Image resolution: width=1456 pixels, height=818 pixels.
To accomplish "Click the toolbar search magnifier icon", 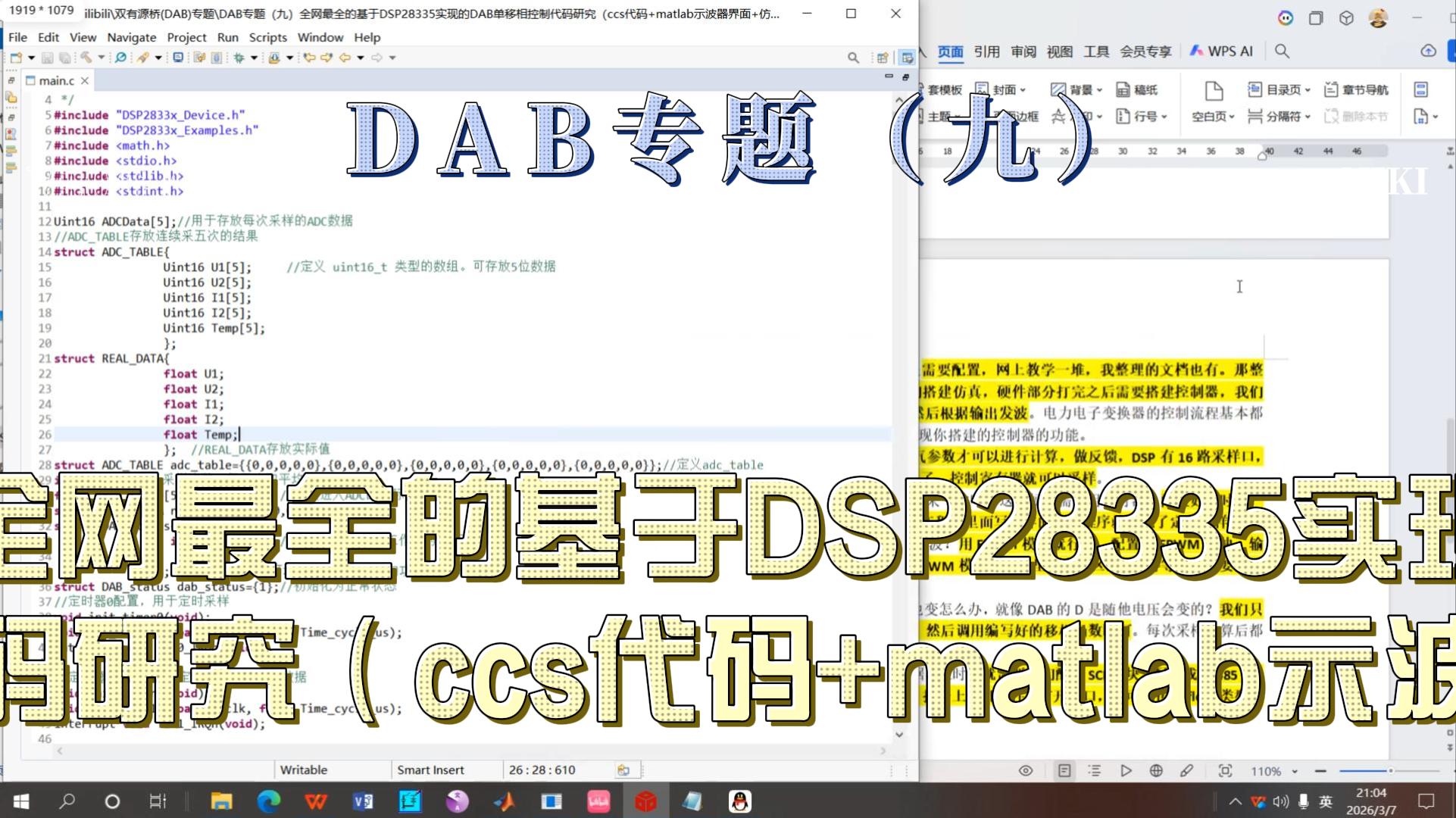I will pos(853,58).
